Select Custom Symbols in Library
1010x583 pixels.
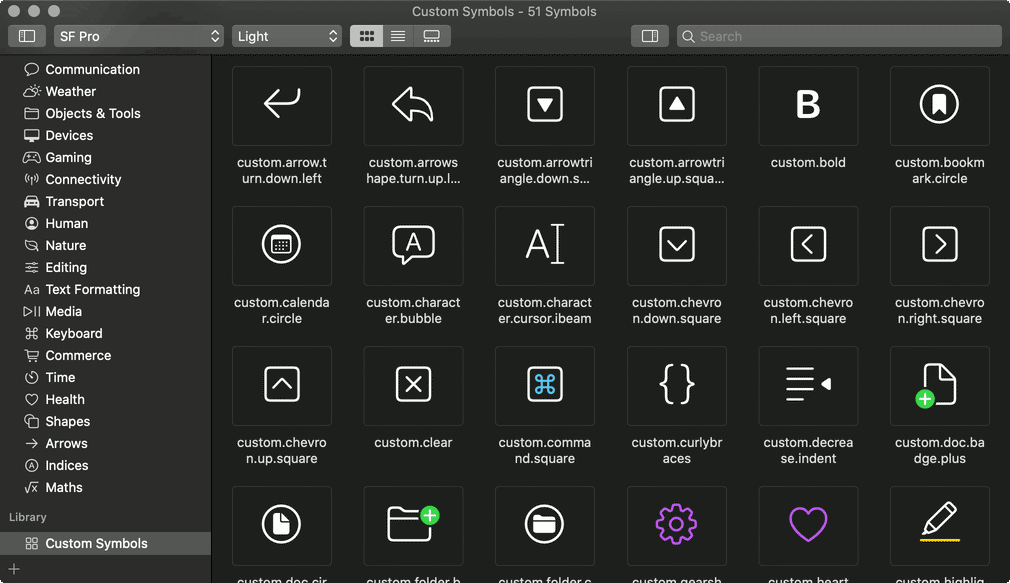click(x=106, y=543)
